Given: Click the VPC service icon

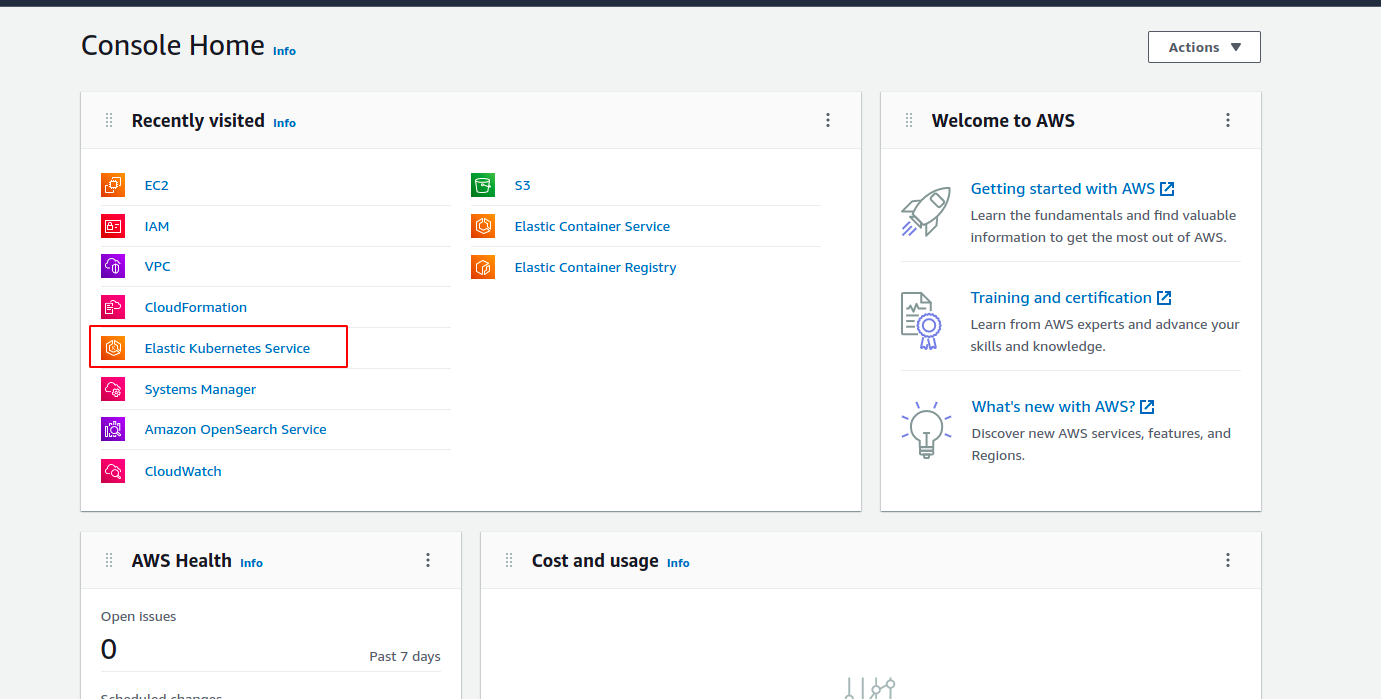Looking at the screenshot, I should click(x=113, y=266).
